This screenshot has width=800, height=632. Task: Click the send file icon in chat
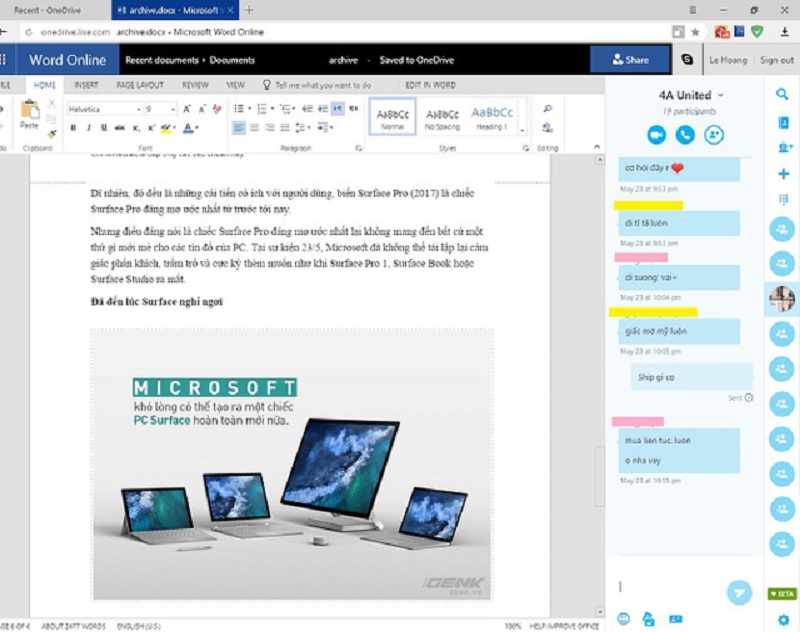pos(648,619)
